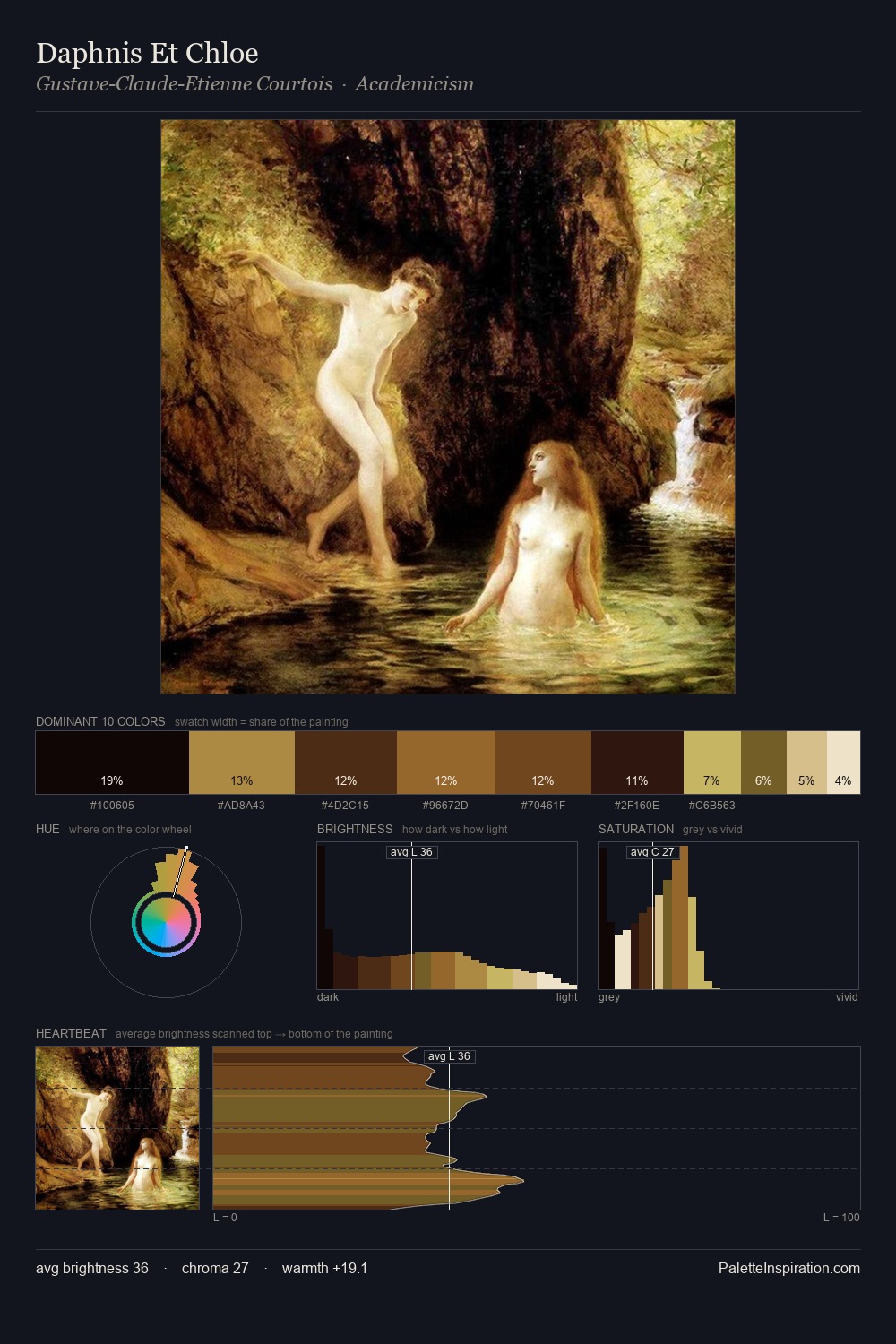This screenshot has width=896, height=1344.
Task: Click the 'dark' axis label under Brightness
Action: (x=328, y=997)
